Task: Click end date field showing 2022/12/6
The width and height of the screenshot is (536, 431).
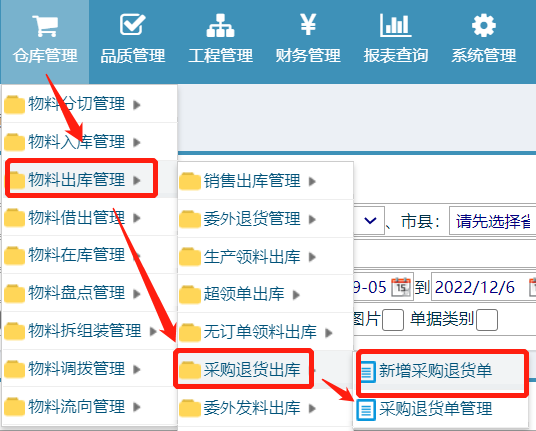Action: point(479,286)
